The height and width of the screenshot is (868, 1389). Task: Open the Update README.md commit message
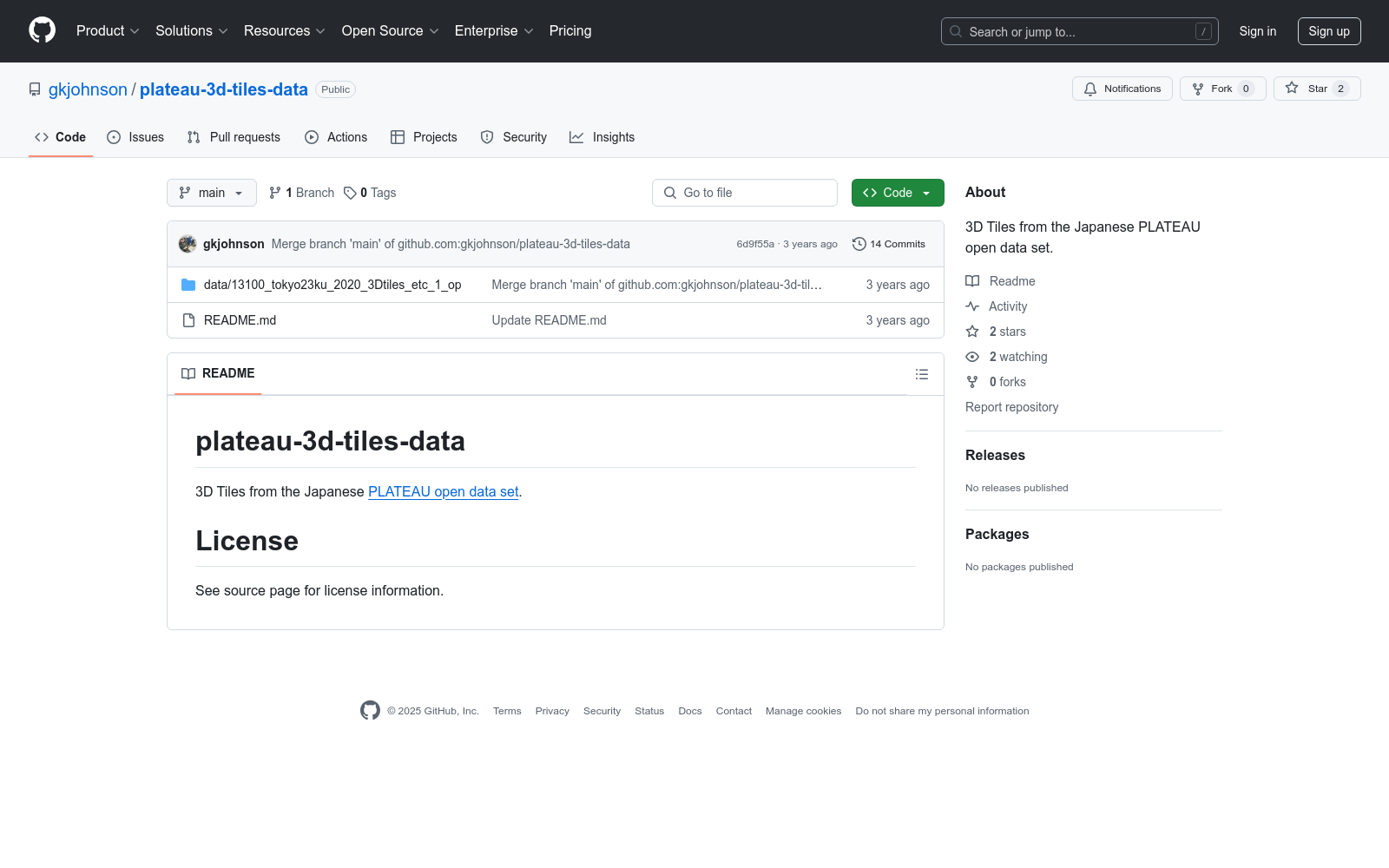tap(549, 320)
